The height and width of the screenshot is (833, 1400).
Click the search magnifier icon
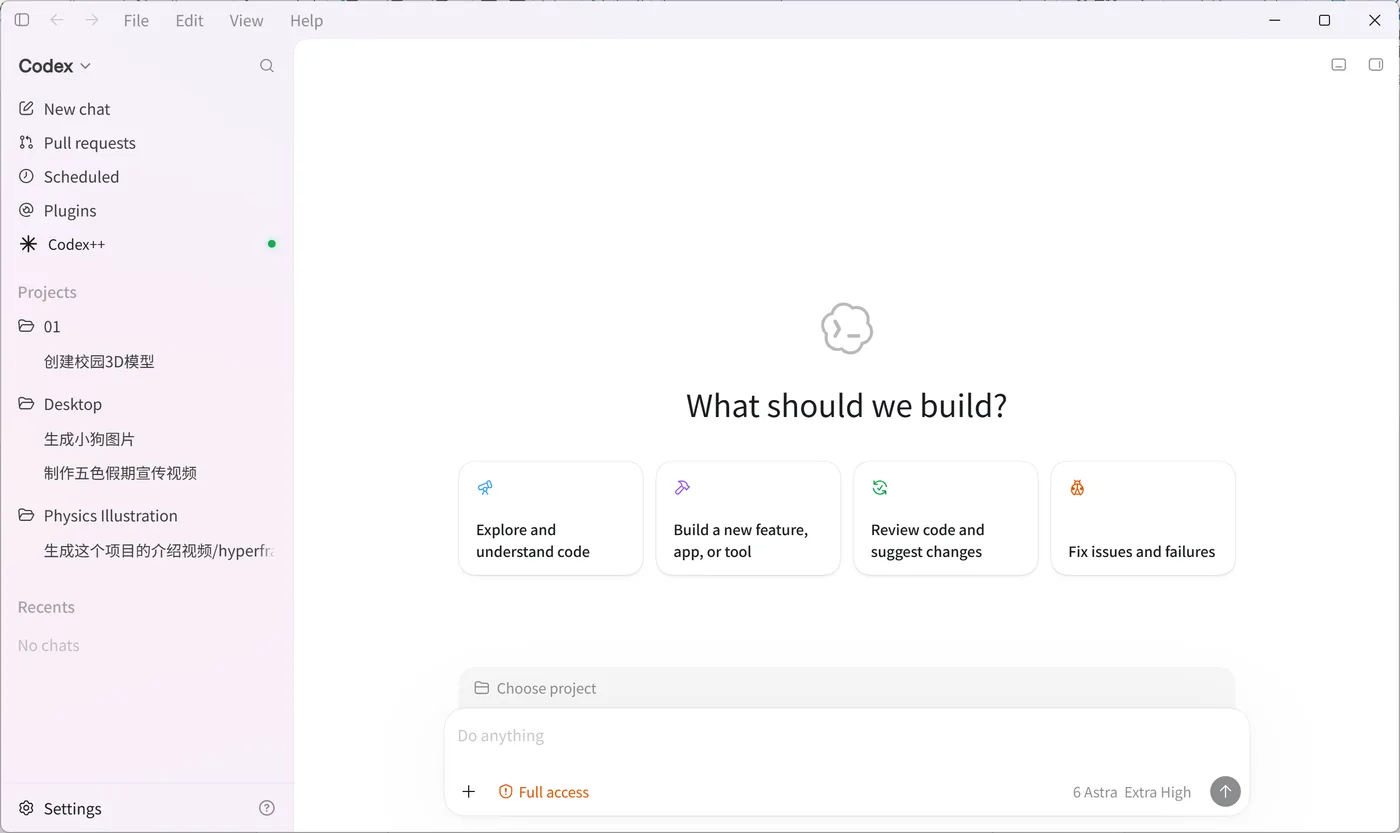[267, 66]
